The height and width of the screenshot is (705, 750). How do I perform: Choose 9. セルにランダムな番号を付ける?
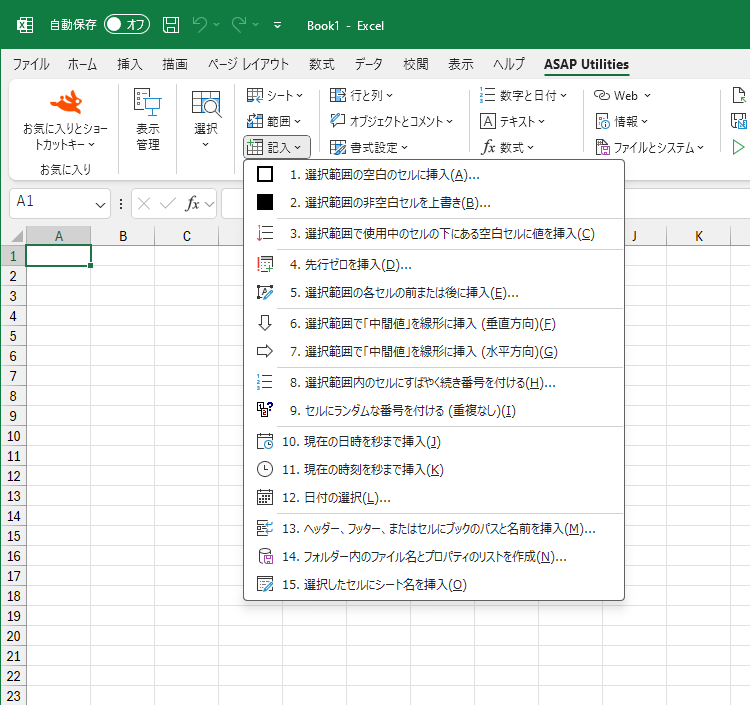click(x=434, y=411)
